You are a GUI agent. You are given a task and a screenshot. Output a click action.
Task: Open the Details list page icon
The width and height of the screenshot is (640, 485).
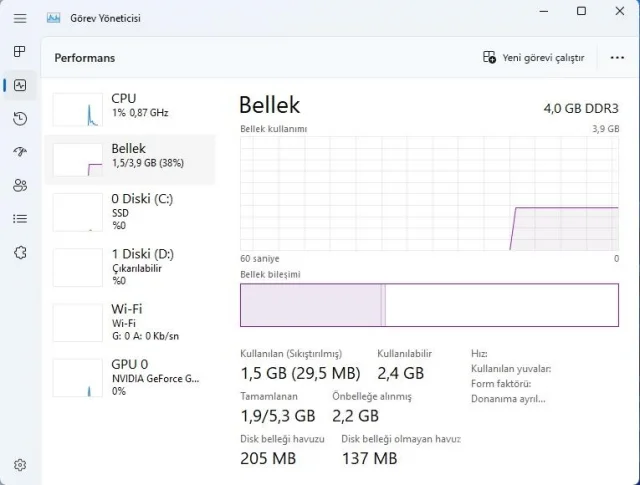click(20, 218)
